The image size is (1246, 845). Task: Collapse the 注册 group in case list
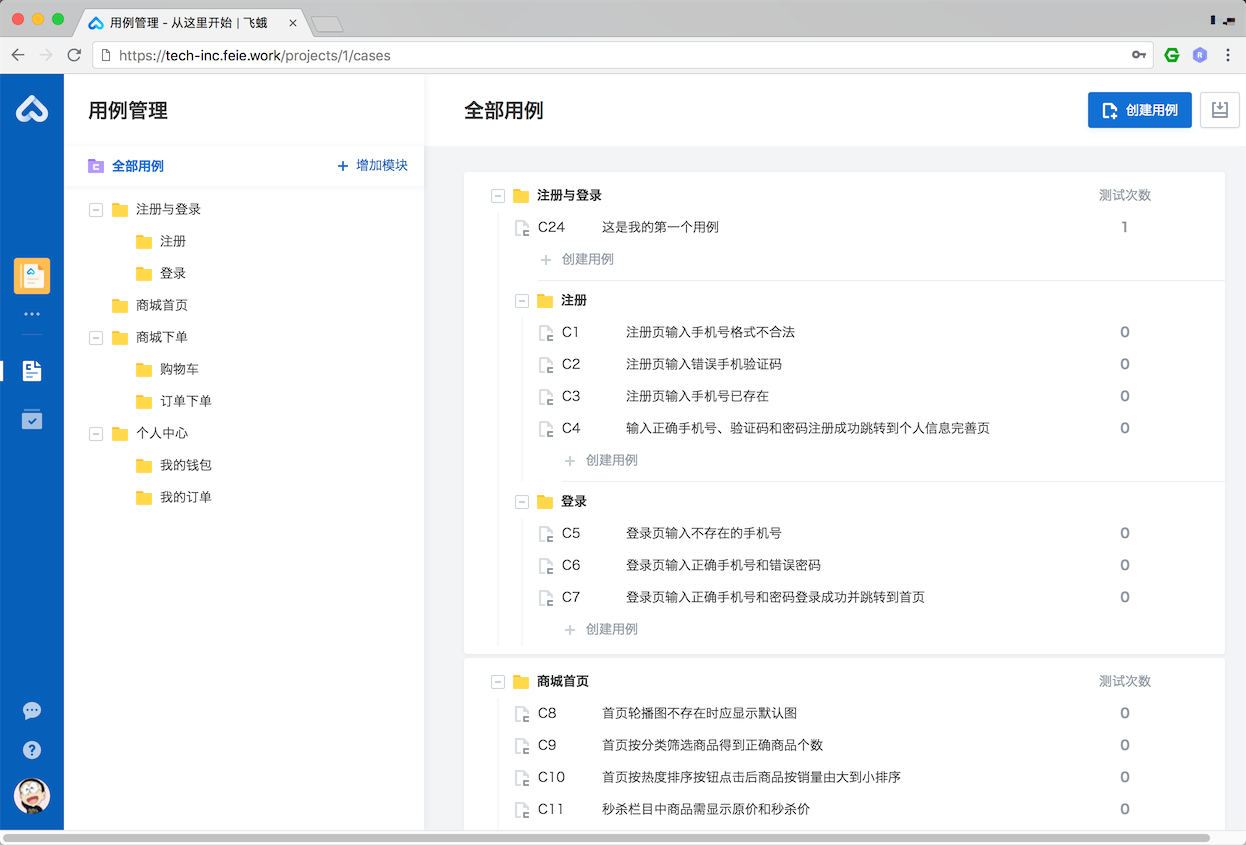tap(522, 300)
